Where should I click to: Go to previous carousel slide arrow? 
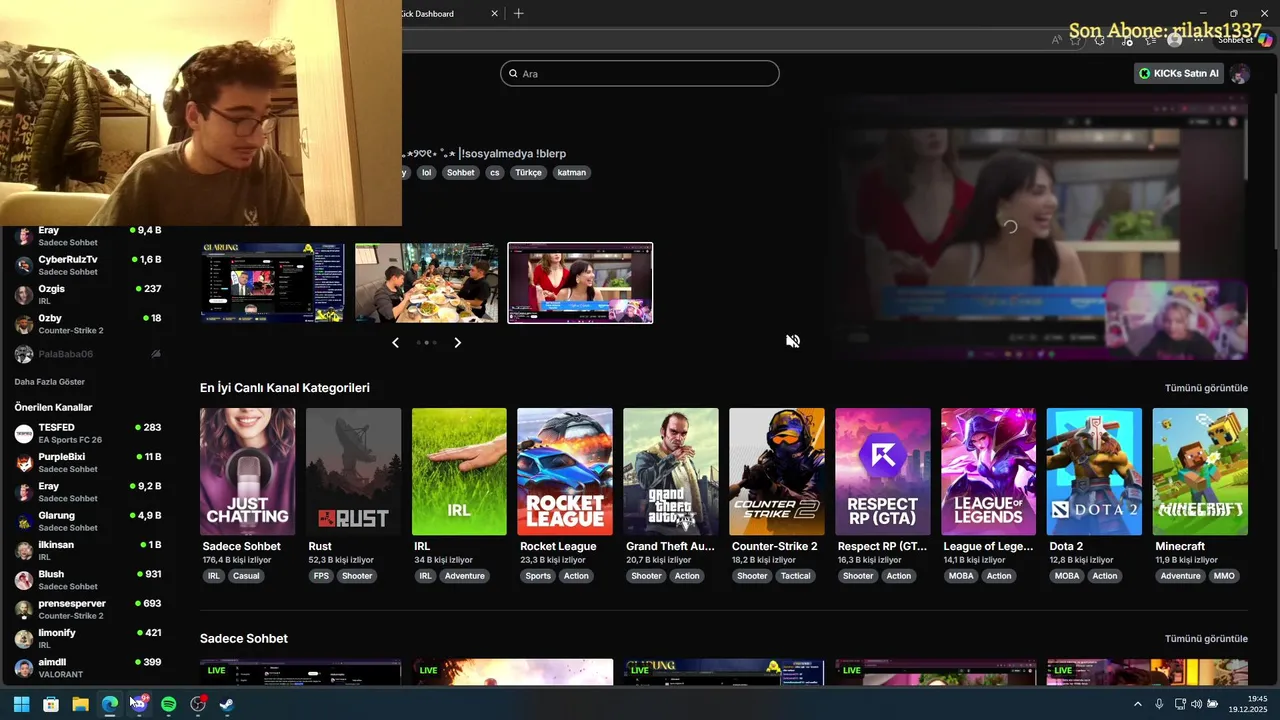tap(395, 343)
